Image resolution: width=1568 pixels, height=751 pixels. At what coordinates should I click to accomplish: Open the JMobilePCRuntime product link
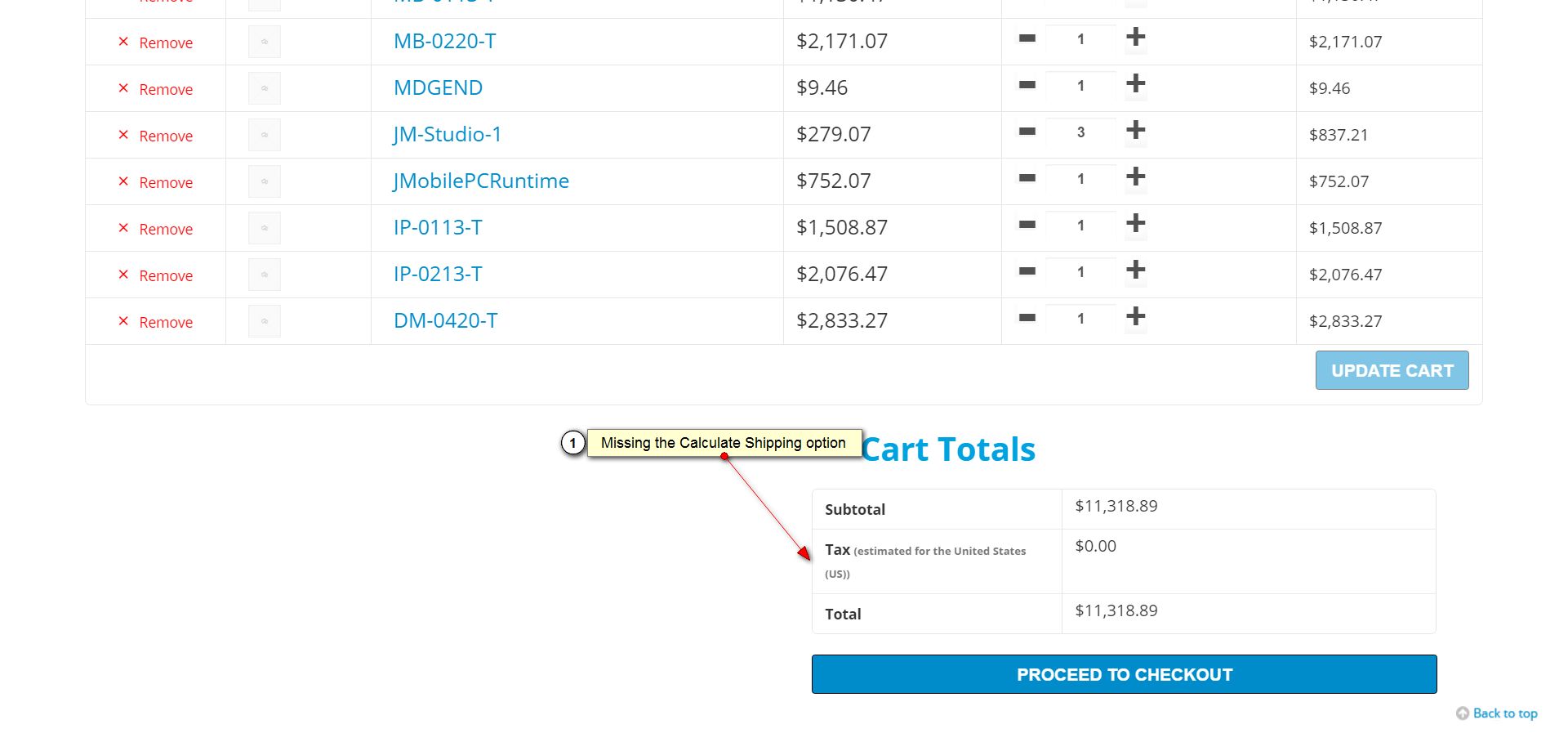[x=481, y=181]
